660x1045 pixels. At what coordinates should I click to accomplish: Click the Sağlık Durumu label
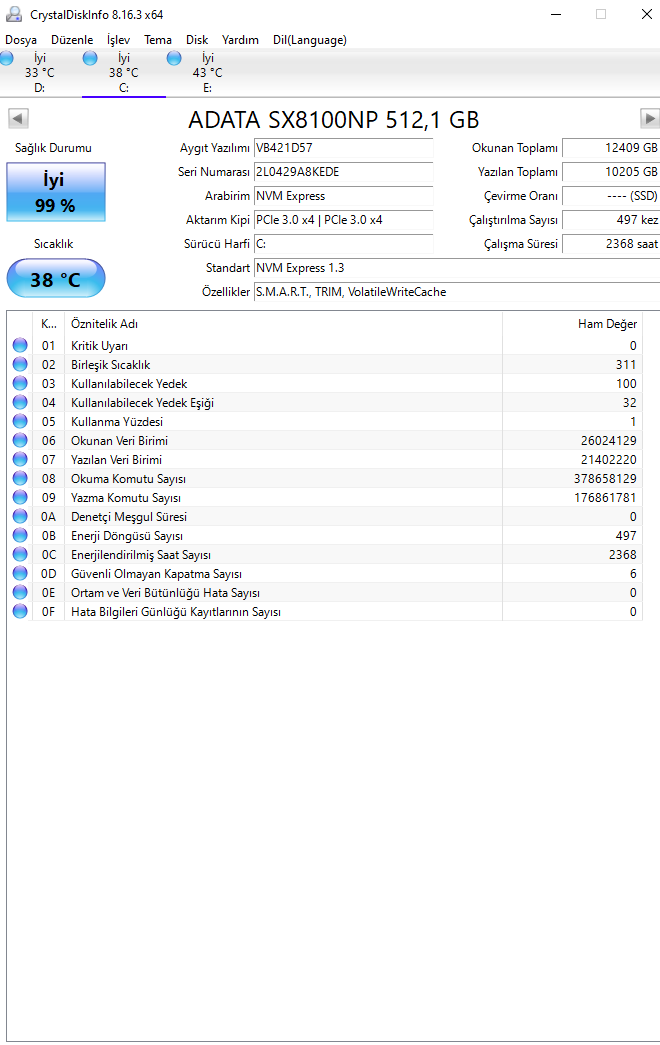(x=53, y=148)
